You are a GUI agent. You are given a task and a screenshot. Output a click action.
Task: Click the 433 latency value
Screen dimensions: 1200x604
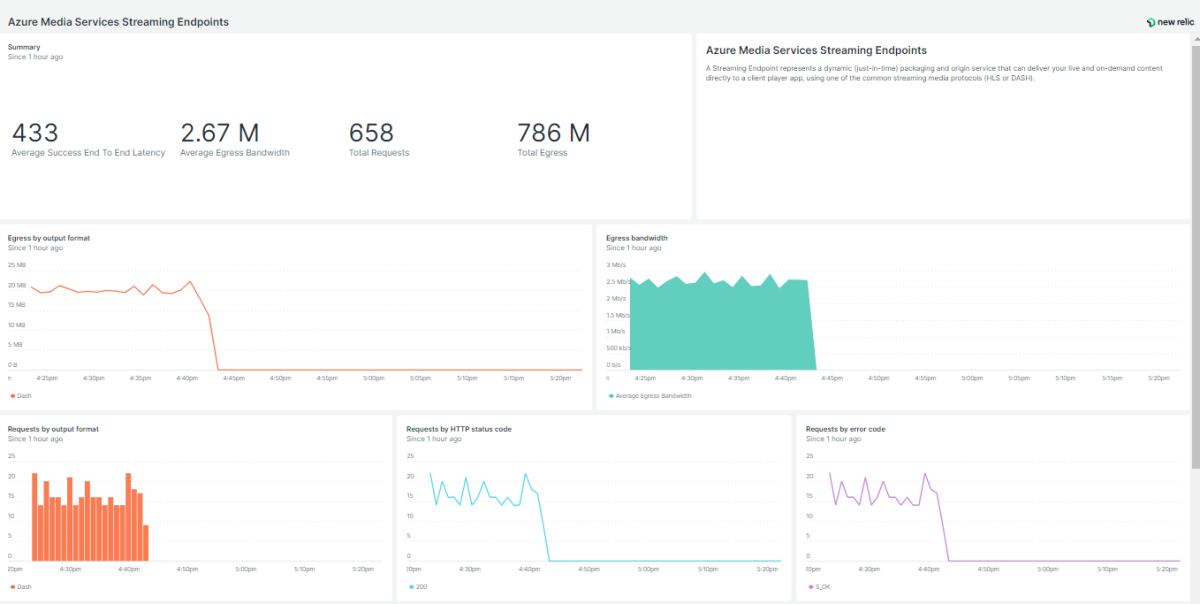click(35, 132)
